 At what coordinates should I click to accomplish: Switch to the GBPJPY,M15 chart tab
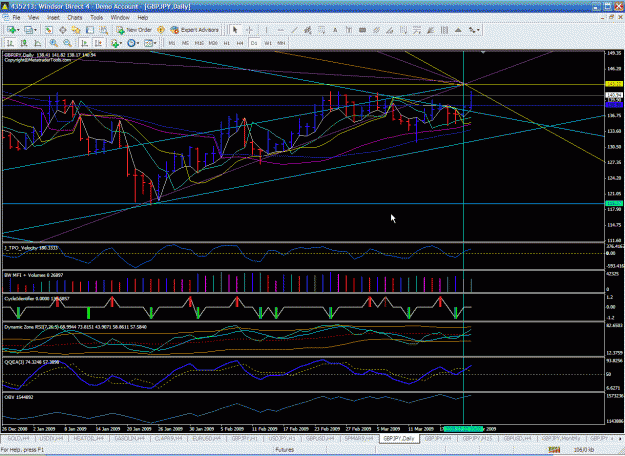click(478, 438)
